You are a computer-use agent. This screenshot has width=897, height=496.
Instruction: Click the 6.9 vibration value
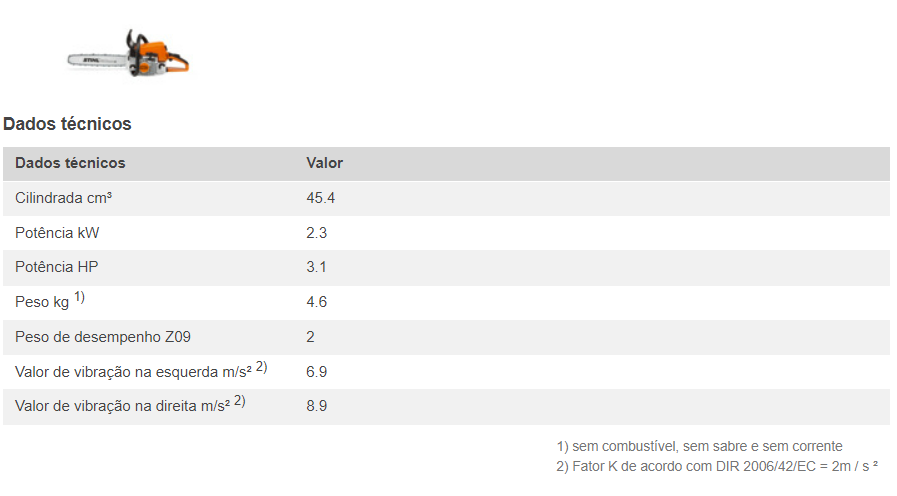point(316,372)
